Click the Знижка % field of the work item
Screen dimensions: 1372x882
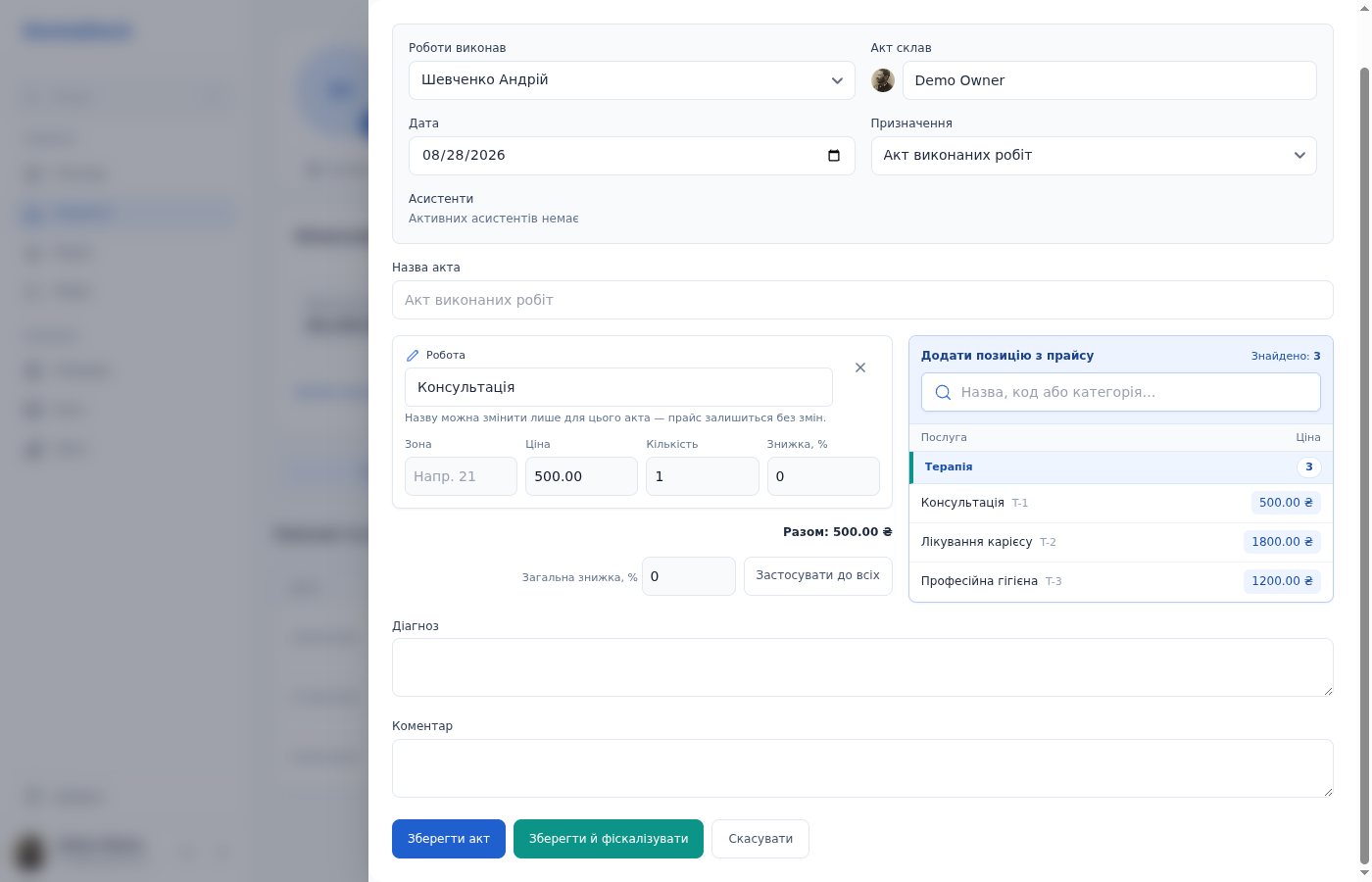click(x=823, y=476)
